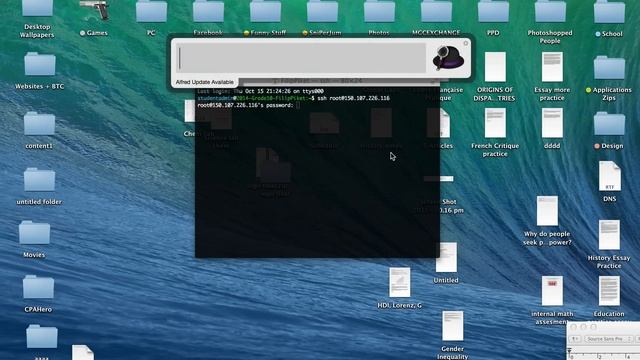Open the Alfred Update Available notice
Image resolution: width=640 pixels, height=360 pixels.
tap(204, 82)
